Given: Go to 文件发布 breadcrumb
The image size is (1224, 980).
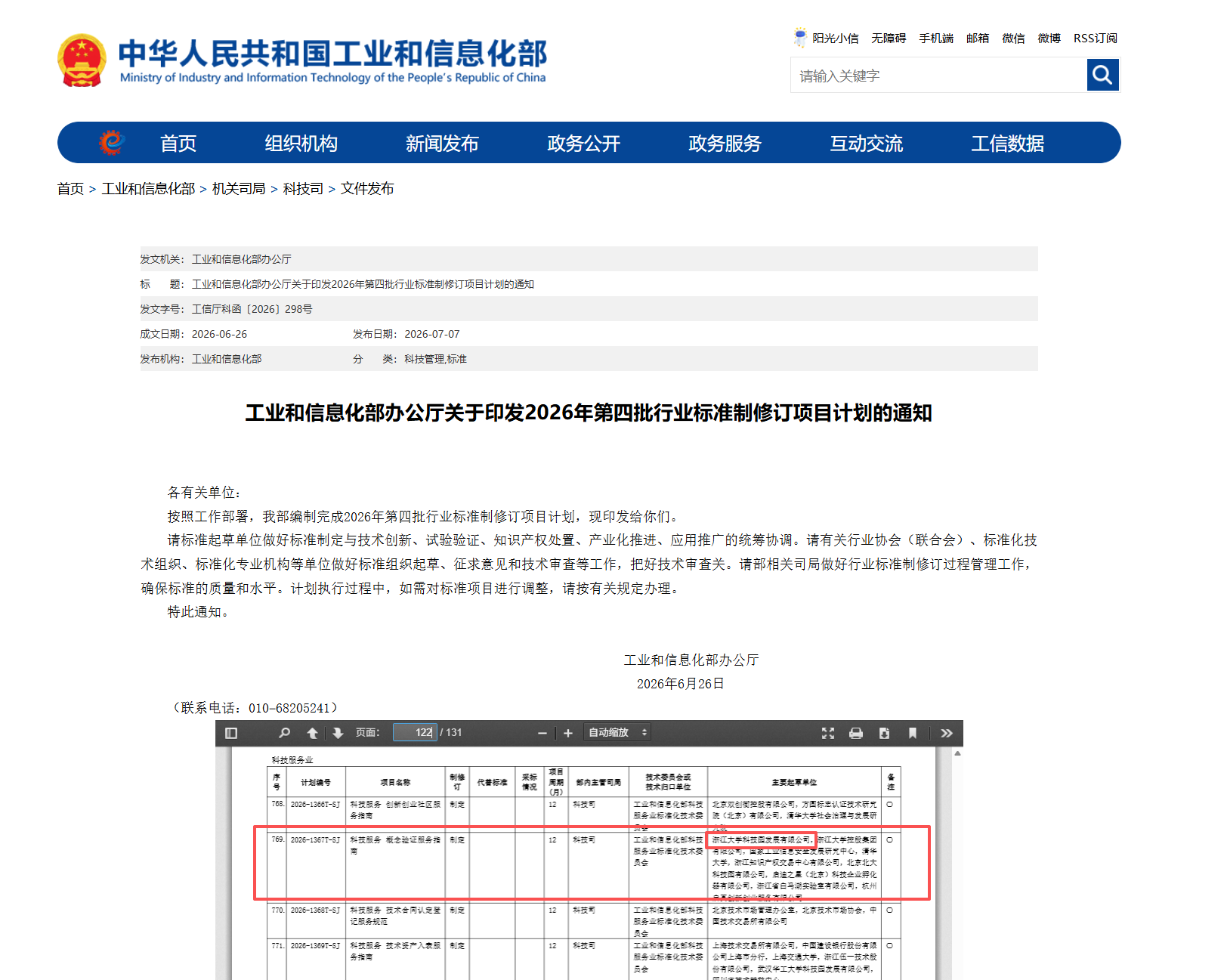Looking at the screenshot, I should pyautogui.click(x=367, y=188).
